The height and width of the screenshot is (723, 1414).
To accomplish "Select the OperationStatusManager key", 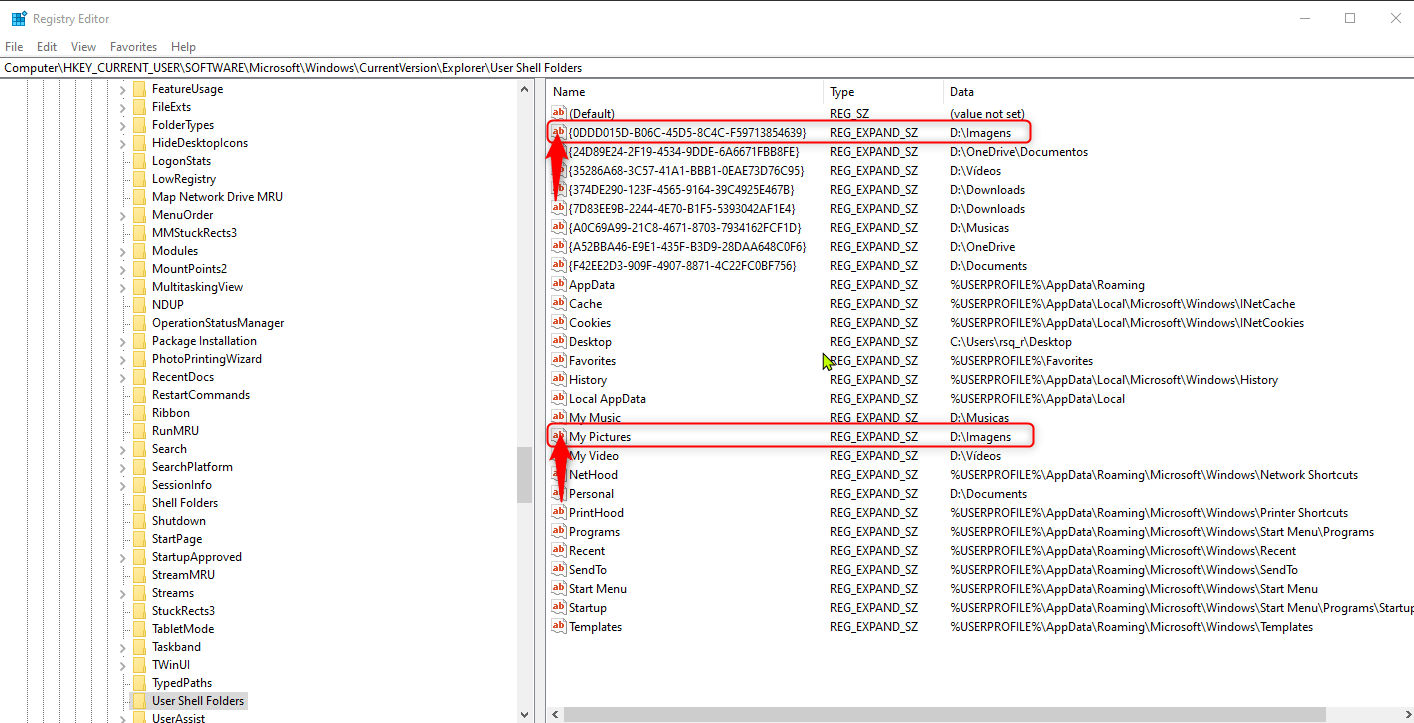I will pos(218,323).
